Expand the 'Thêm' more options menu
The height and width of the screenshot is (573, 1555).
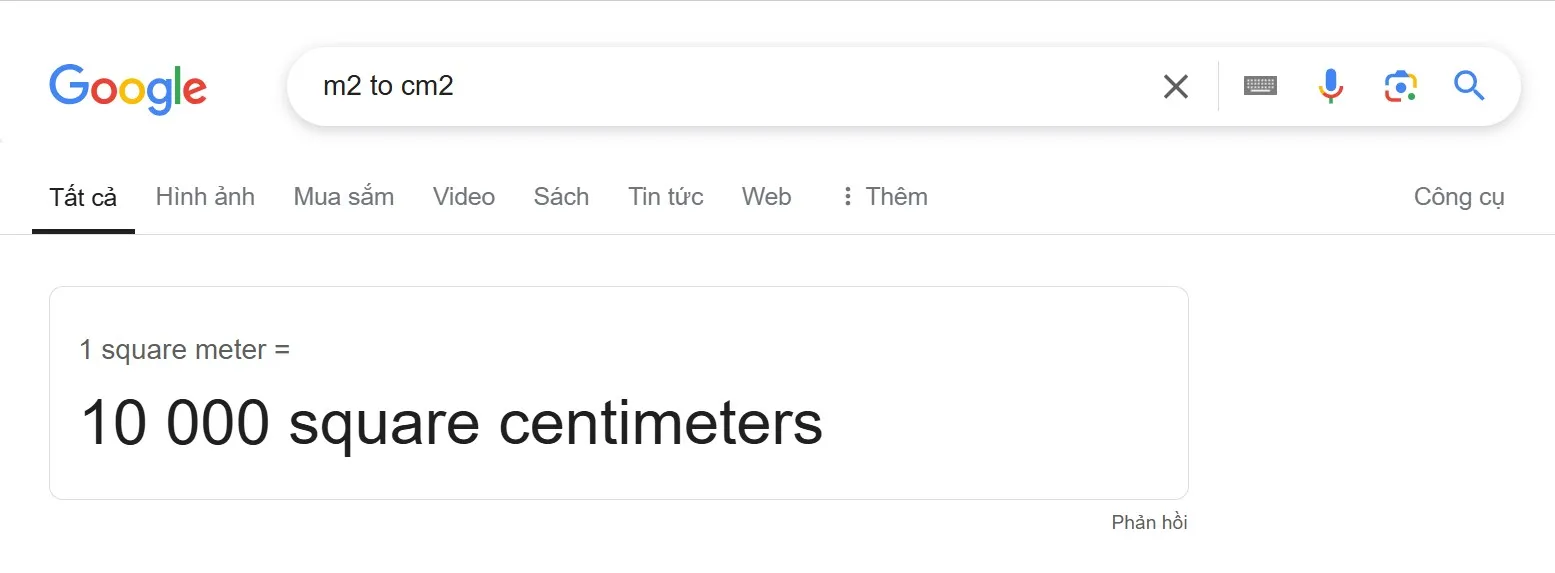884,197
